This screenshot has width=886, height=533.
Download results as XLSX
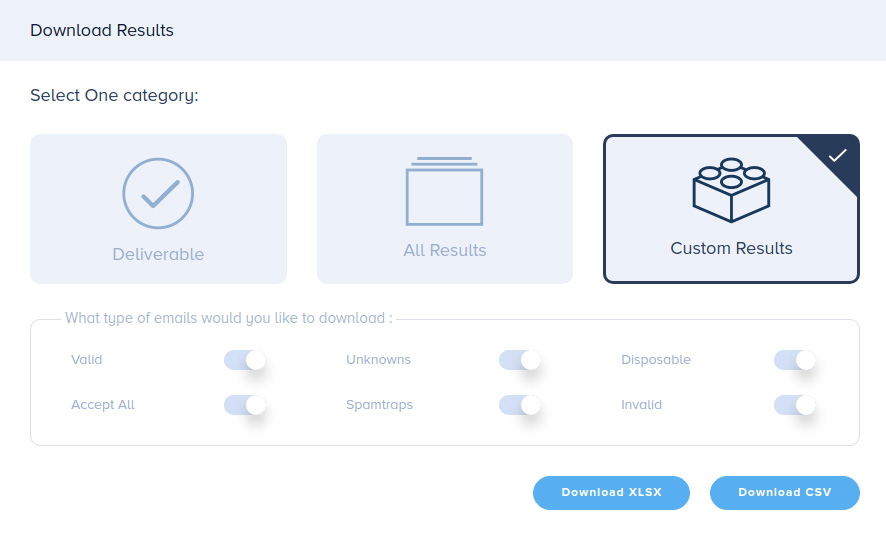pos(611,493)
